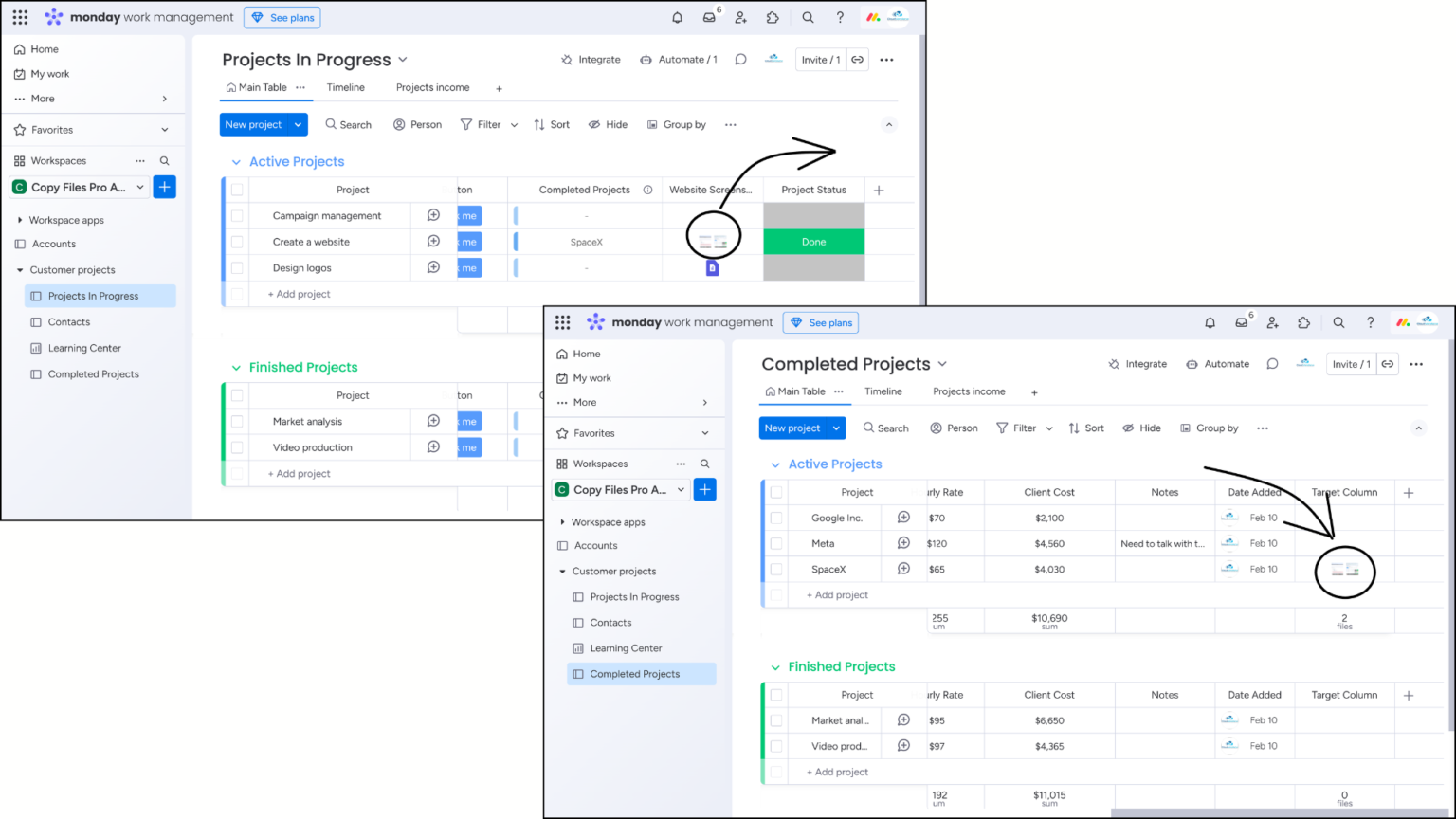The image size is (1456, 819).
Task: Click Invite / 1 button in Completed Projects
Action: [x=1351, y=364]
